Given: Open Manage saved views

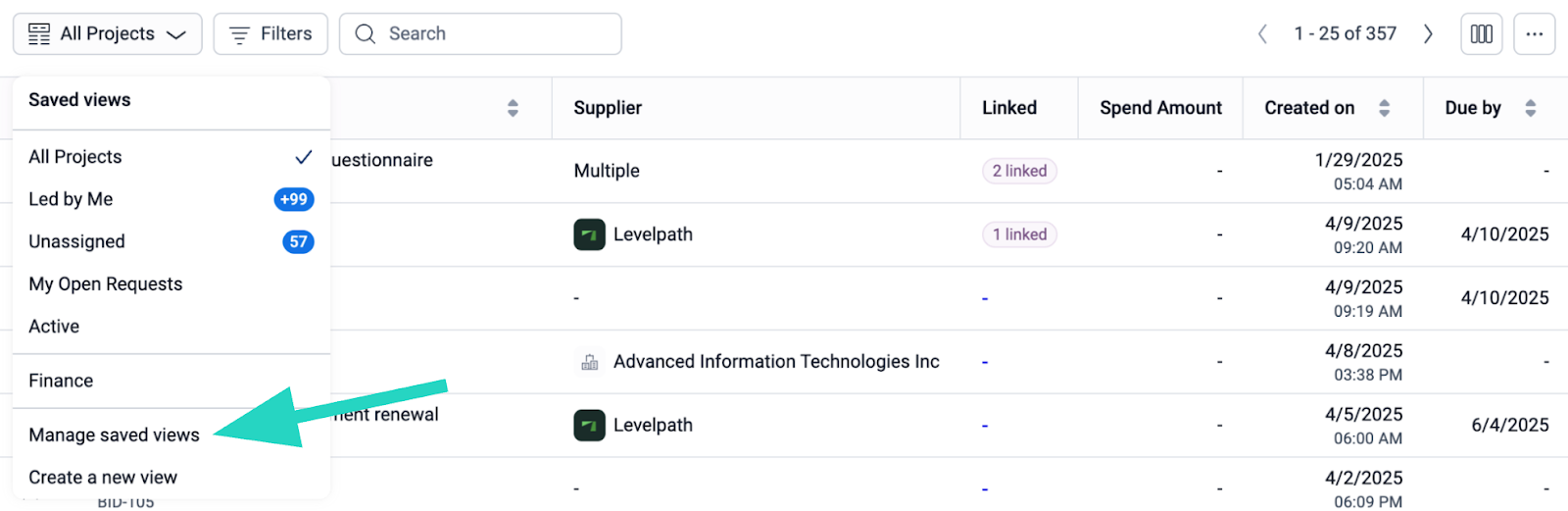Looking at the screenshot, I should (114, 434).
